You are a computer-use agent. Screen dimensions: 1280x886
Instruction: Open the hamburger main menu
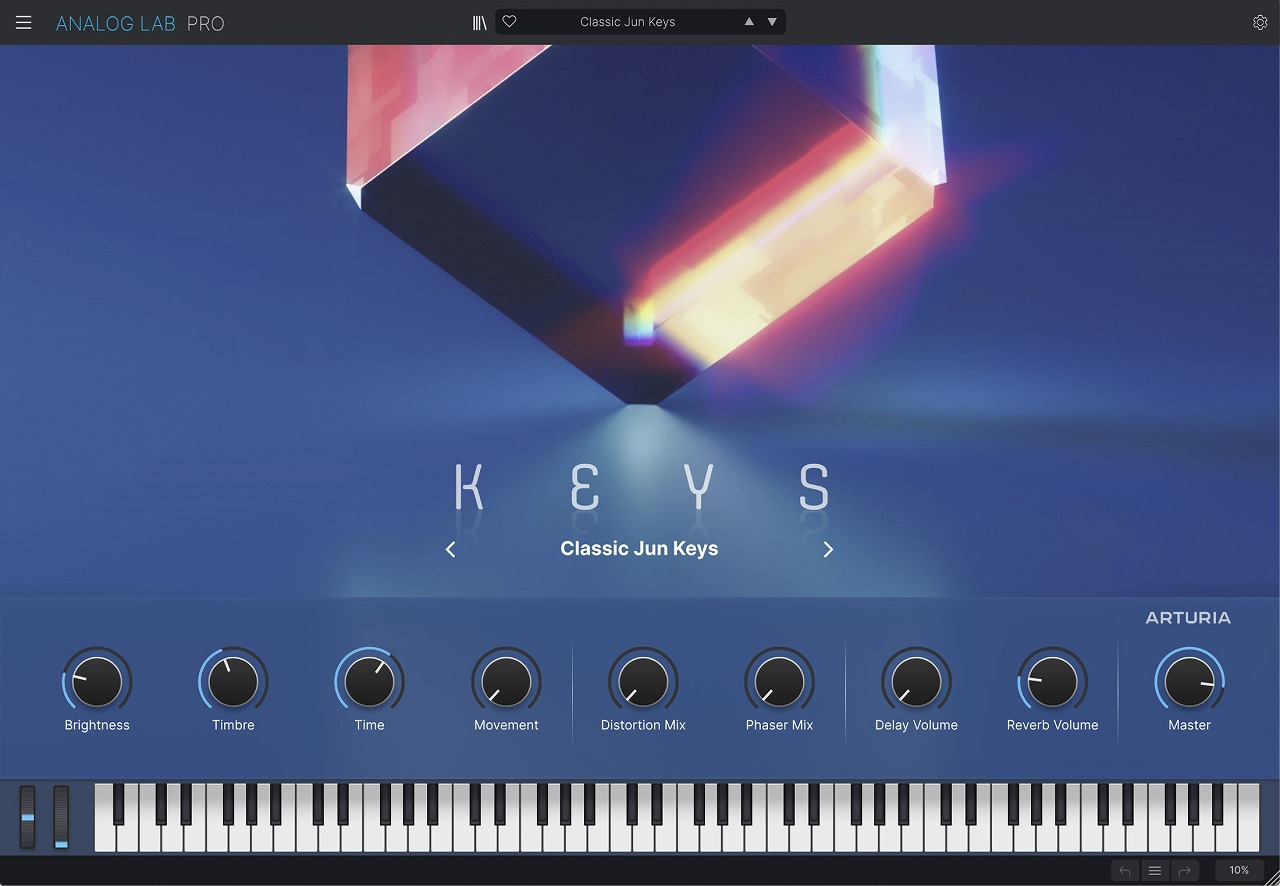point(23,22)
